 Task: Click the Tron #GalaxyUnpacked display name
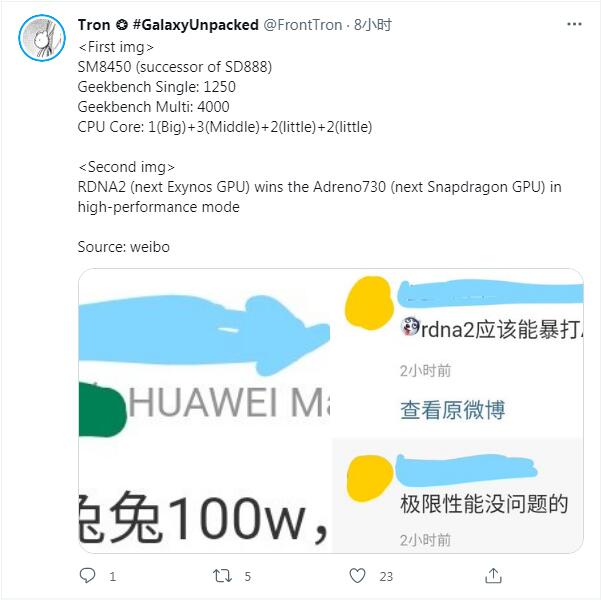click(x=168, y=25)
